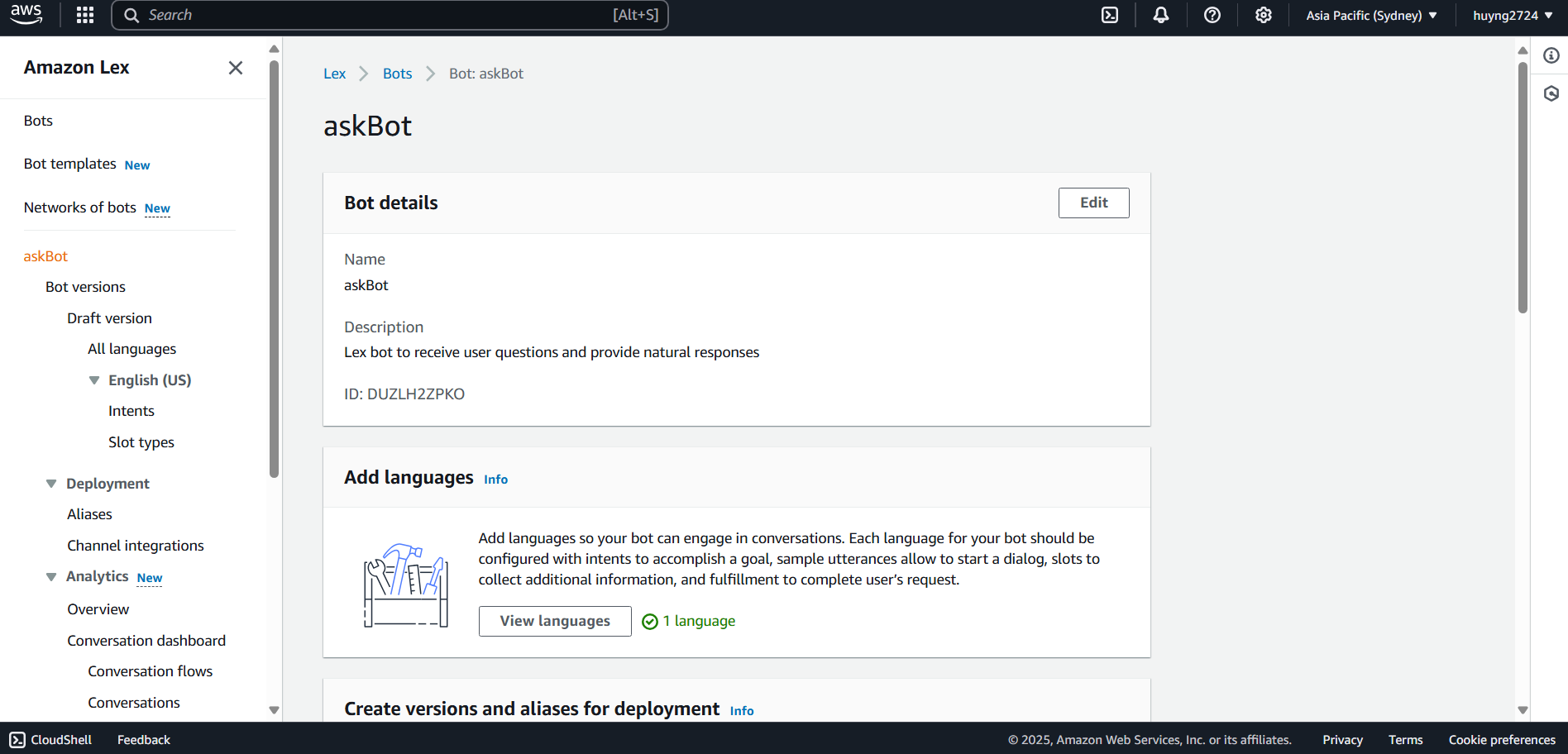1568x754 pixels.
Task: Open the Asia Pacific (Sydney) region dropdown
Action: [x=1371, y=15]
